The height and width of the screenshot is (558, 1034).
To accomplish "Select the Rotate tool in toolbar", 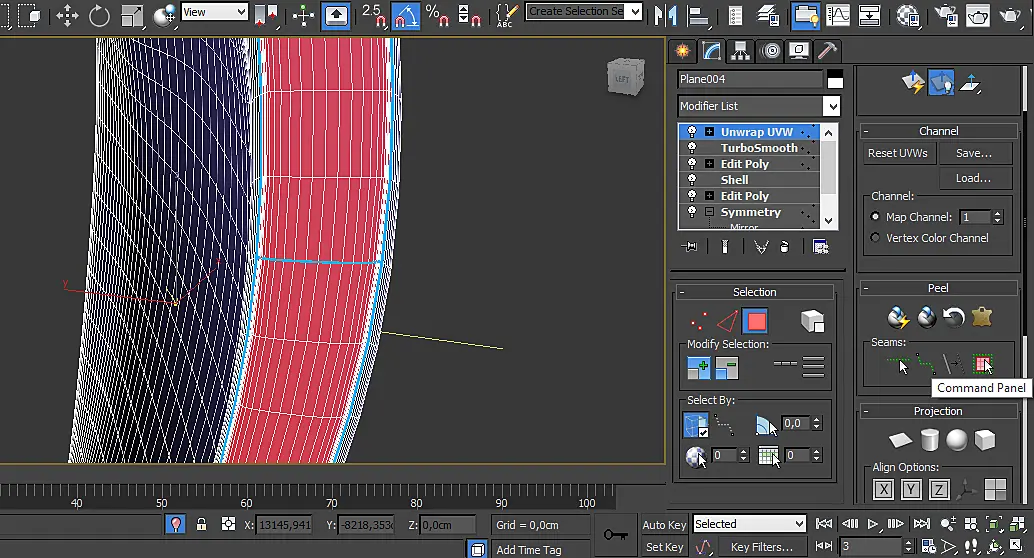I will [x=99, y=15].
